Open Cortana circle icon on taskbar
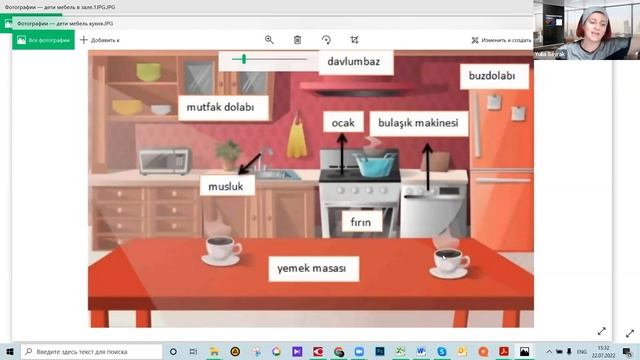 173,351
